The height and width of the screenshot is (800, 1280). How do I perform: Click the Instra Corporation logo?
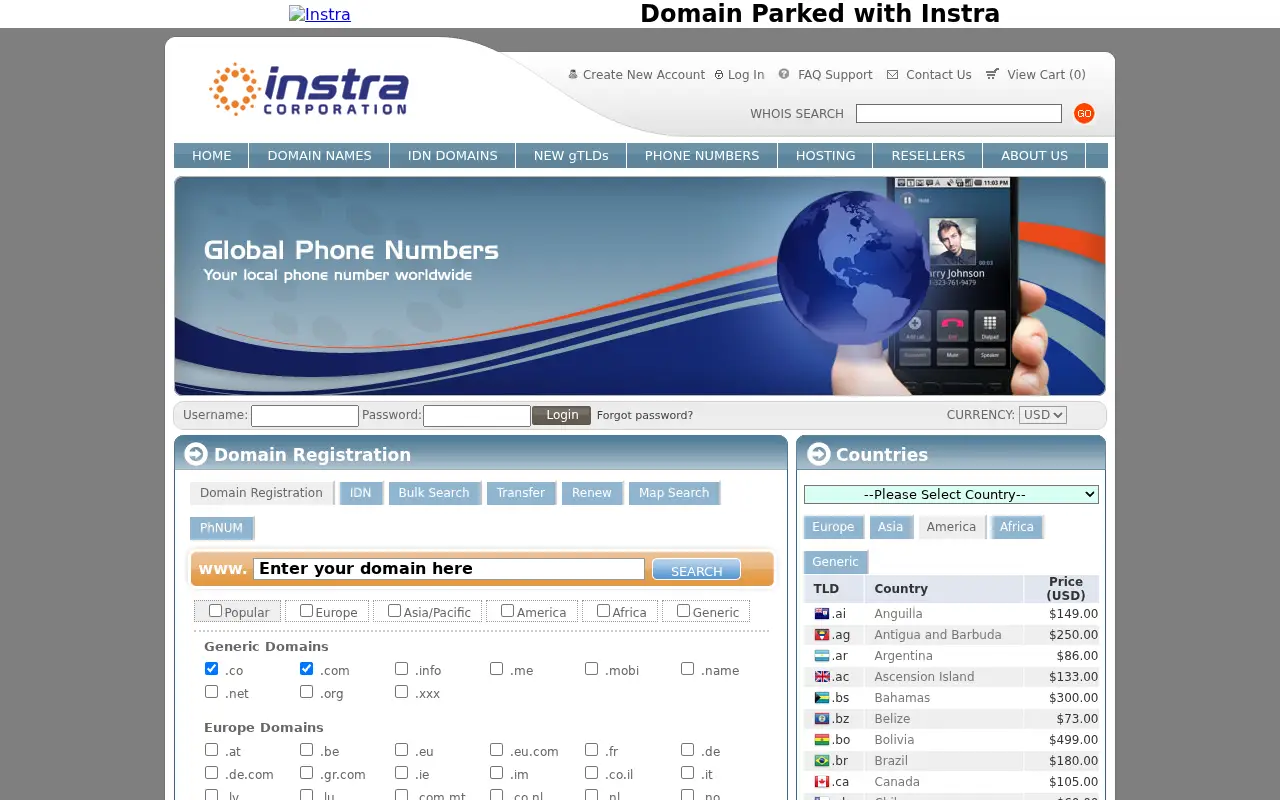(309, 90)
